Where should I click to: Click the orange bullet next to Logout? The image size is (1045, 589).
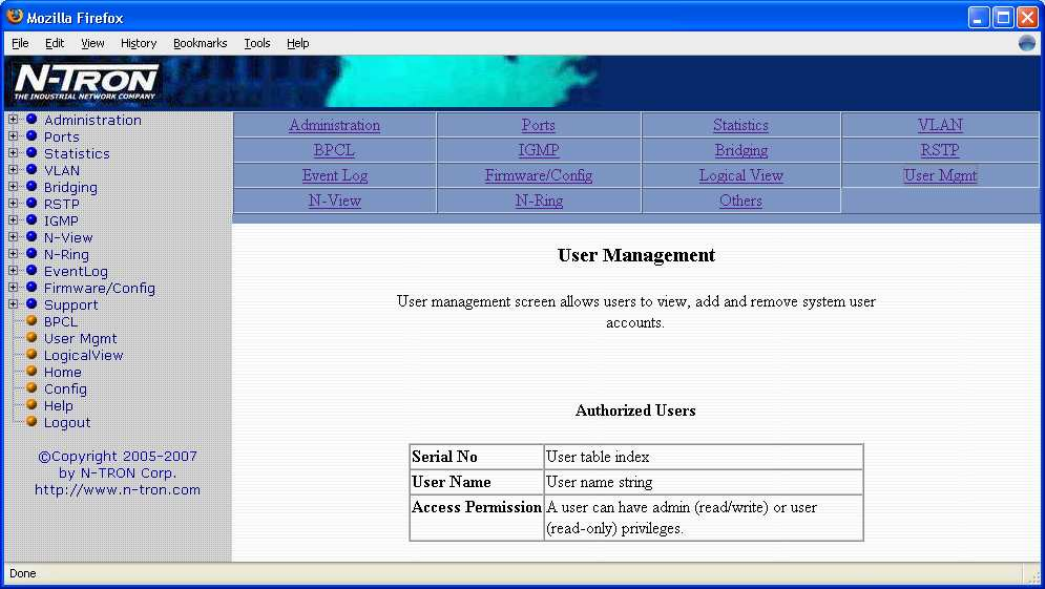coord(32,423)
